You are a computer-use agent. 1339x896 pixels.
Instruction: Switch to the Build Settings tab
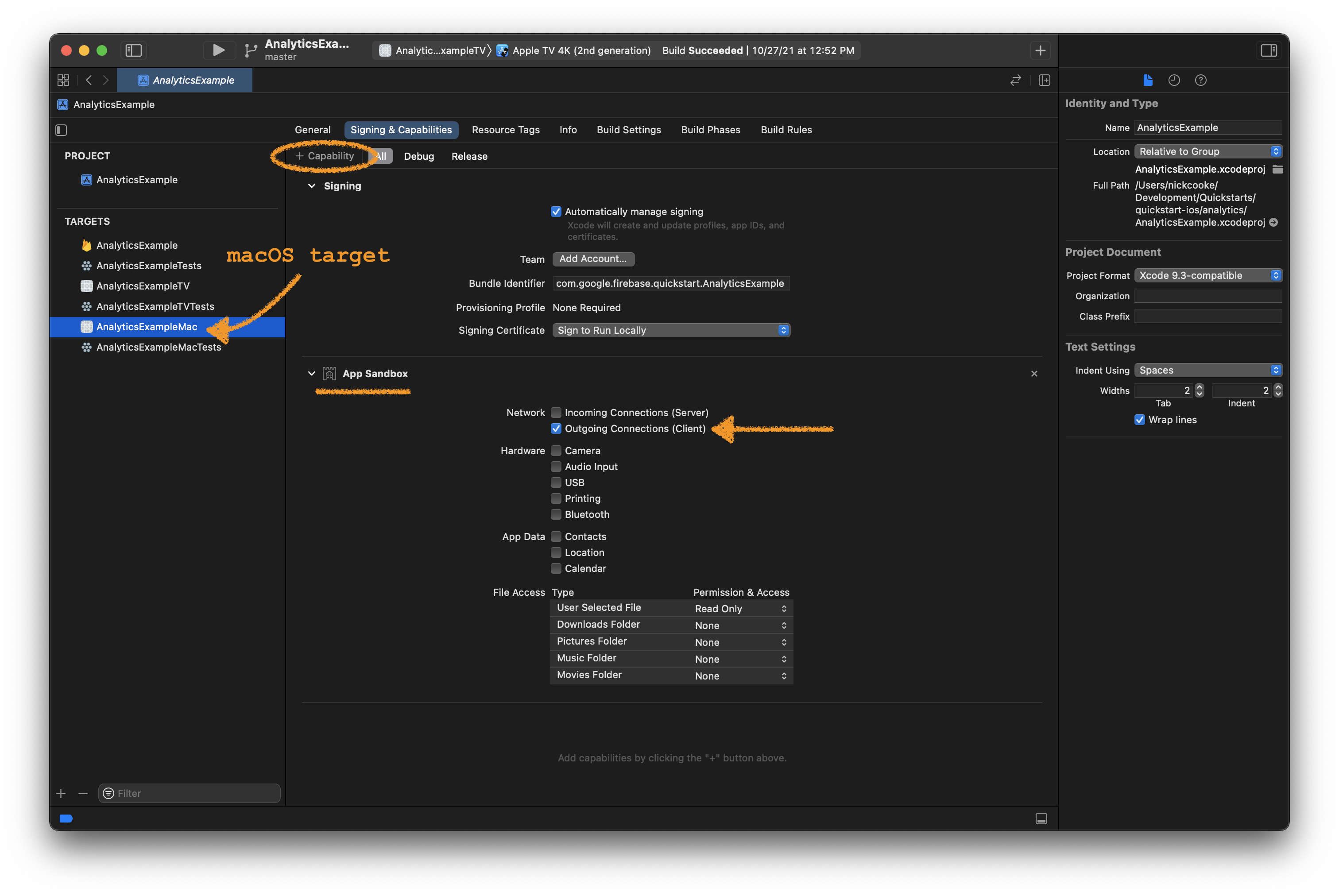[x=629, y=130]
